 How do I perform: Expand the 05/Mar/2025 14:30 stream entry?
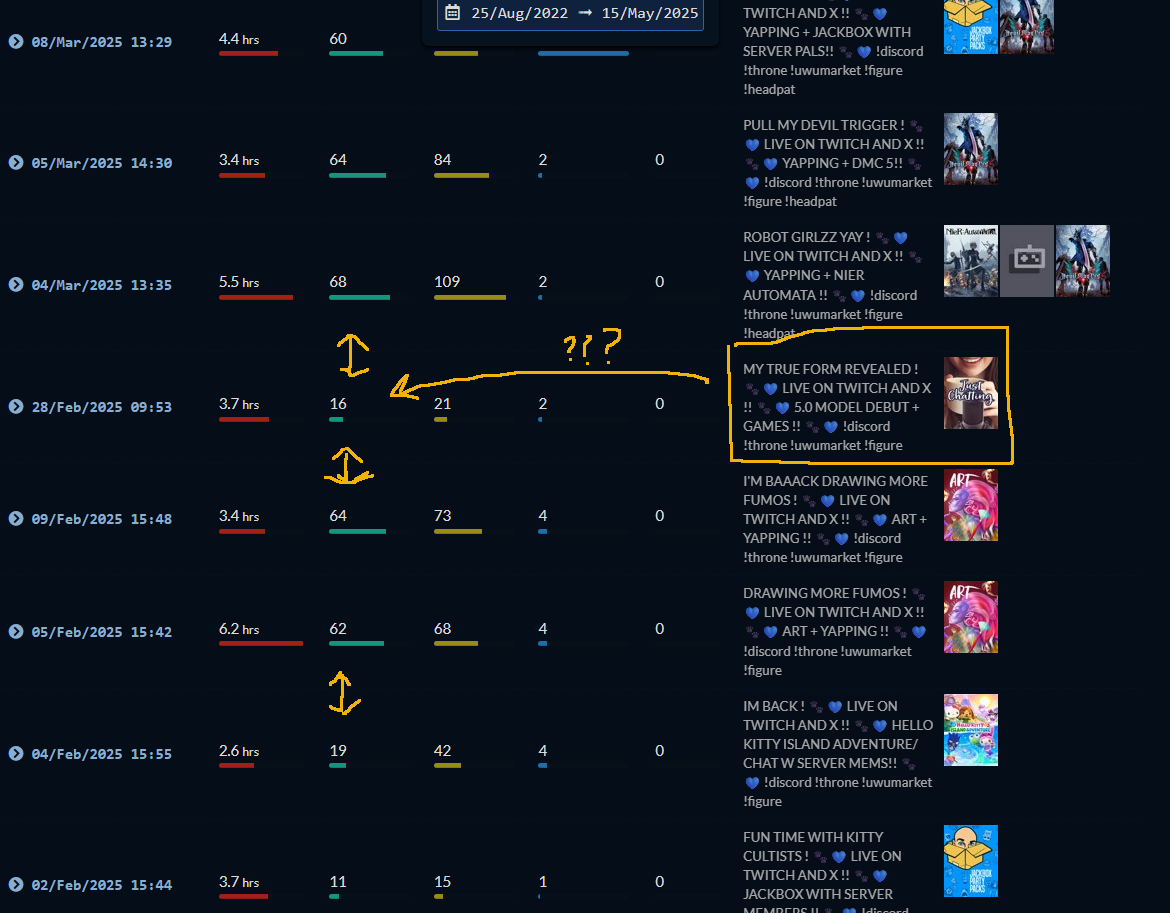pyautogui.click(x=16, y=163)
